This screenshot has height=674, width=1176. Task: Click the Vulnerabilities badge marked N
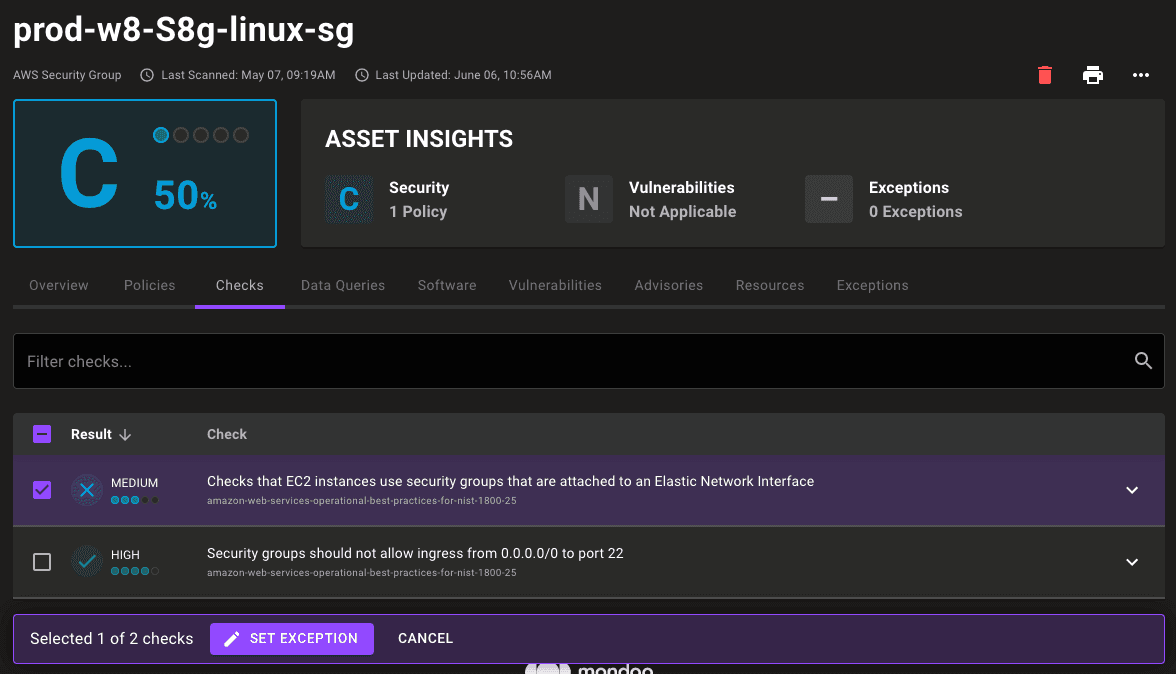tap(588, 199)
